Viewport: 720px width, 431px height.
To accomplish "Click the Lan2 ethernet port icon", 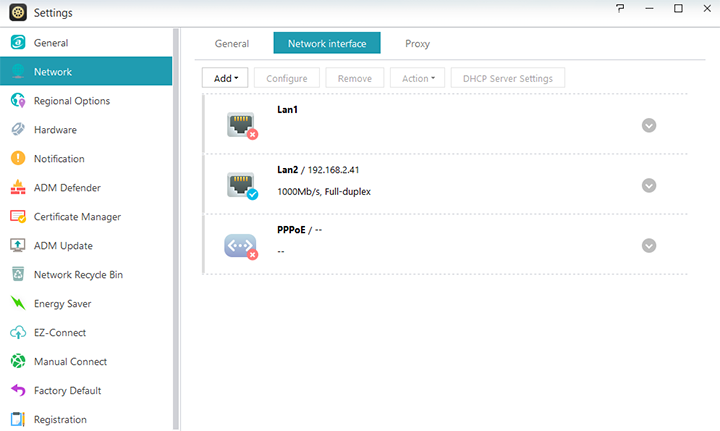I will (240, 184).
